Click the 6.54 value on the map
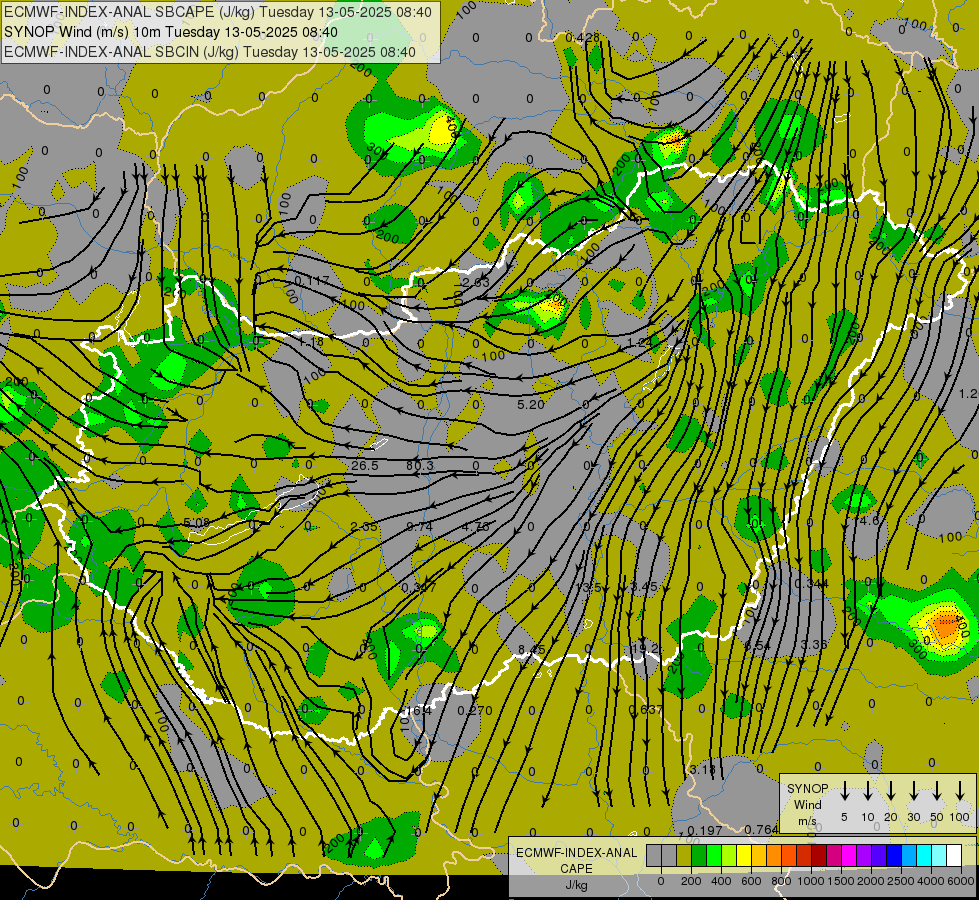This screenshot has height=900, width=979. pyautogui.click(x=758, y=645)
